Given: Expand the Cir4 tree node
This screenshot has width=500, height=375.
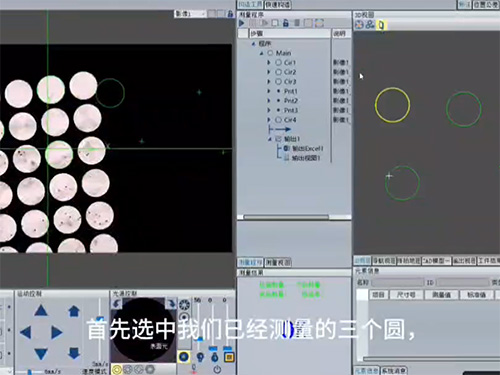Looking at the screenshot, I should pyautogui.click(x=269, y=120).
